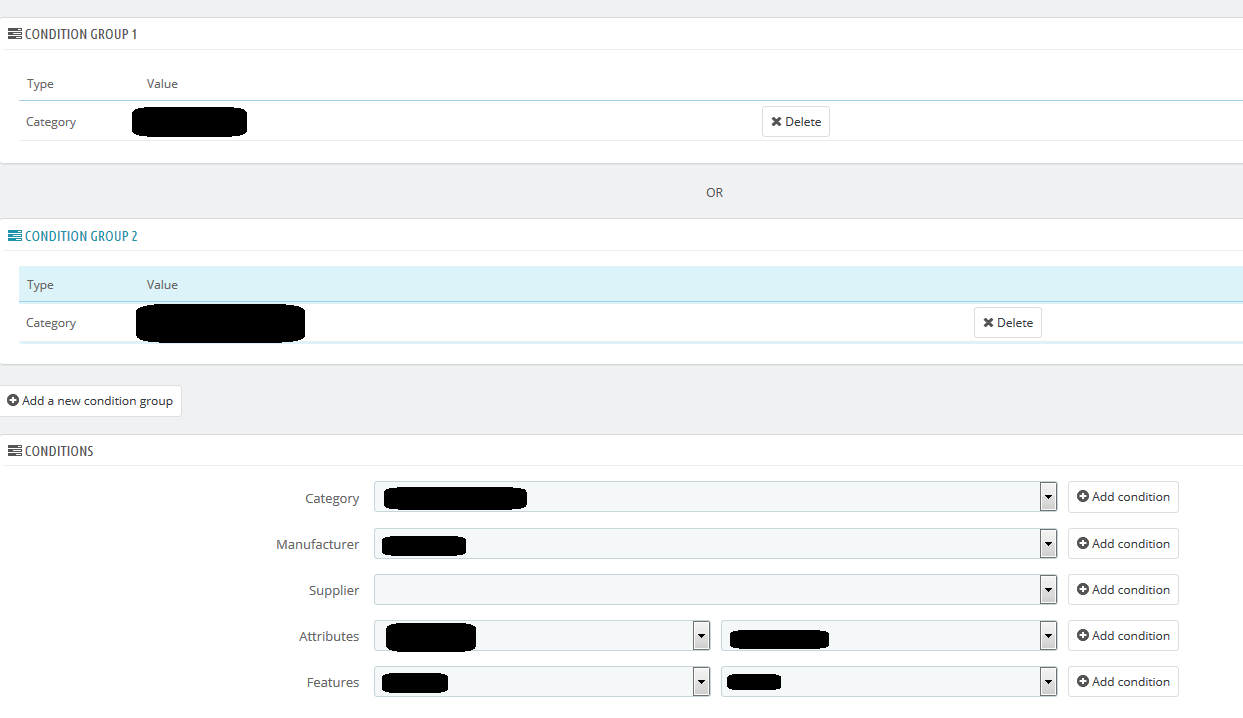The image size is (1243, 718).
Task: Open the first Attributes dropdown
Action: click(701, 636)
